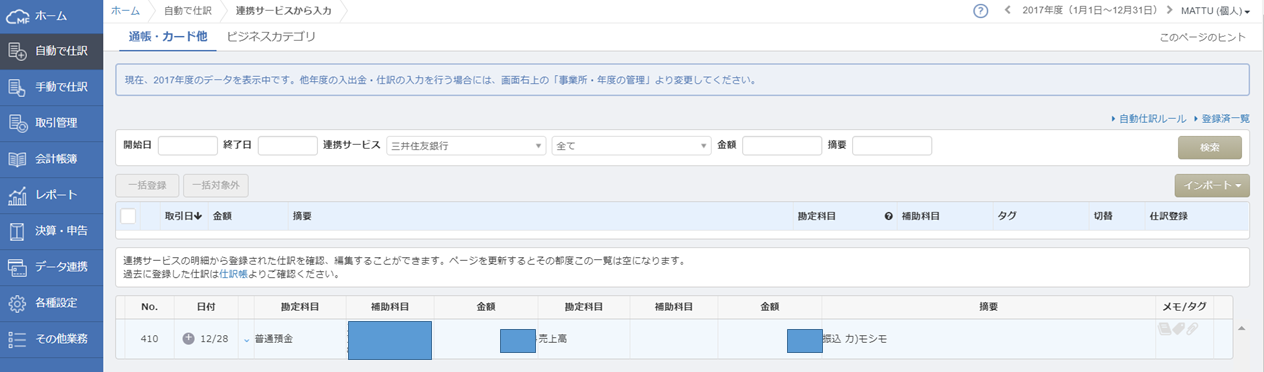This screenshot has height=372, width=1264.
Task: Click 振込 カ)モシモ description text
Action: click(856, 339)
